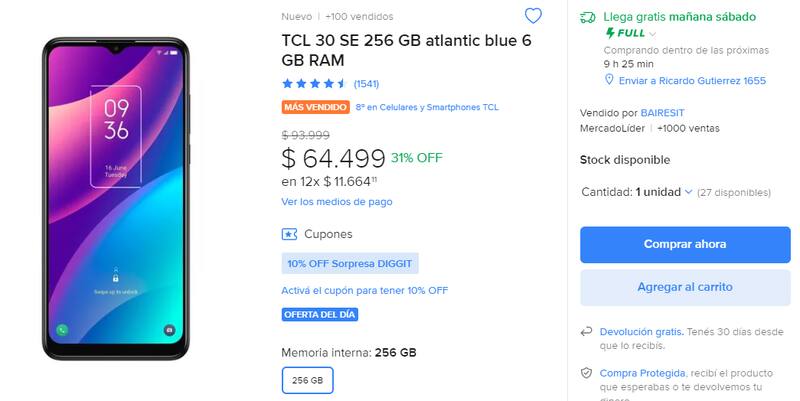
Task: Click the Compra Protegida shield icon
Action: [586, 372]
